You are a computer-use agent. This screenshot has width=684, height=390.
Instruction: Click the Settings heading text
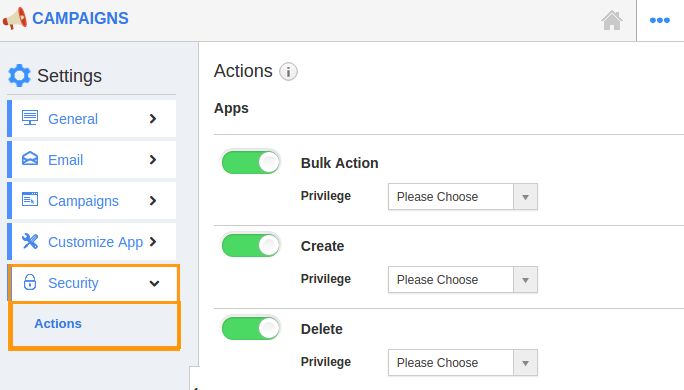(x=69, y=76)
